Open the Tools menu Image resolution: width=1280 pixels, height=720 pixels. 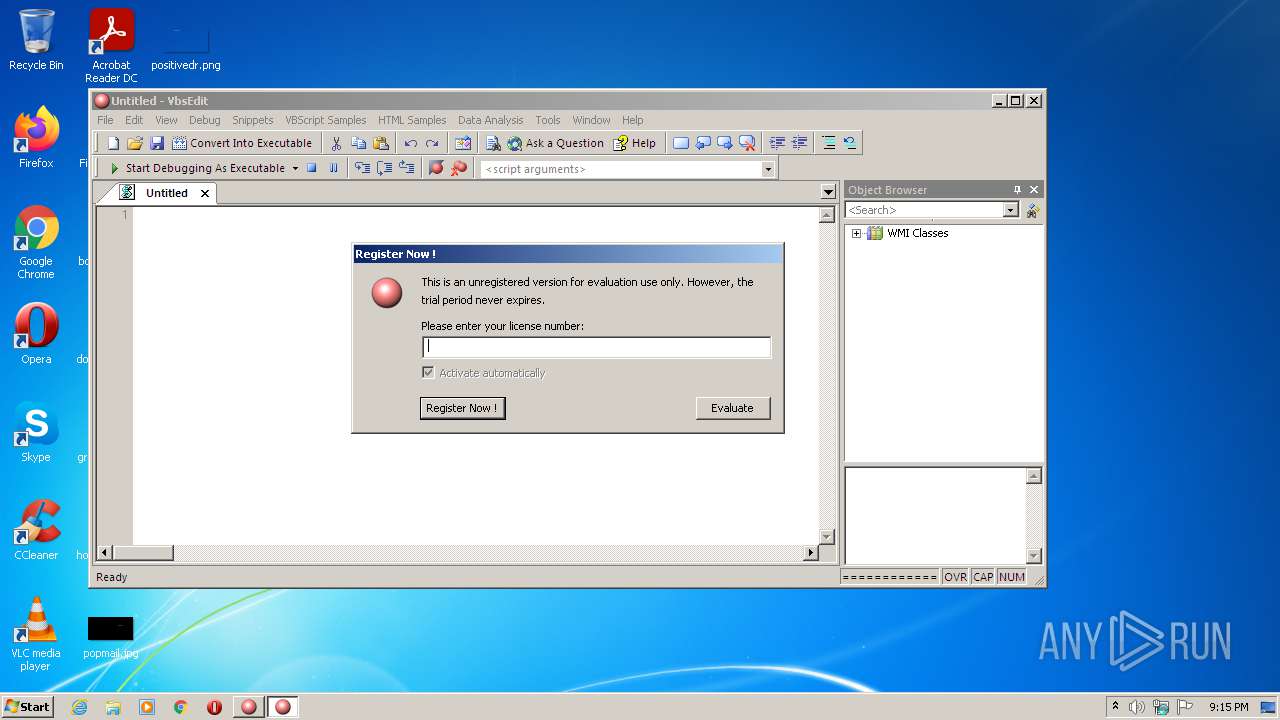(x=548, y=120)
